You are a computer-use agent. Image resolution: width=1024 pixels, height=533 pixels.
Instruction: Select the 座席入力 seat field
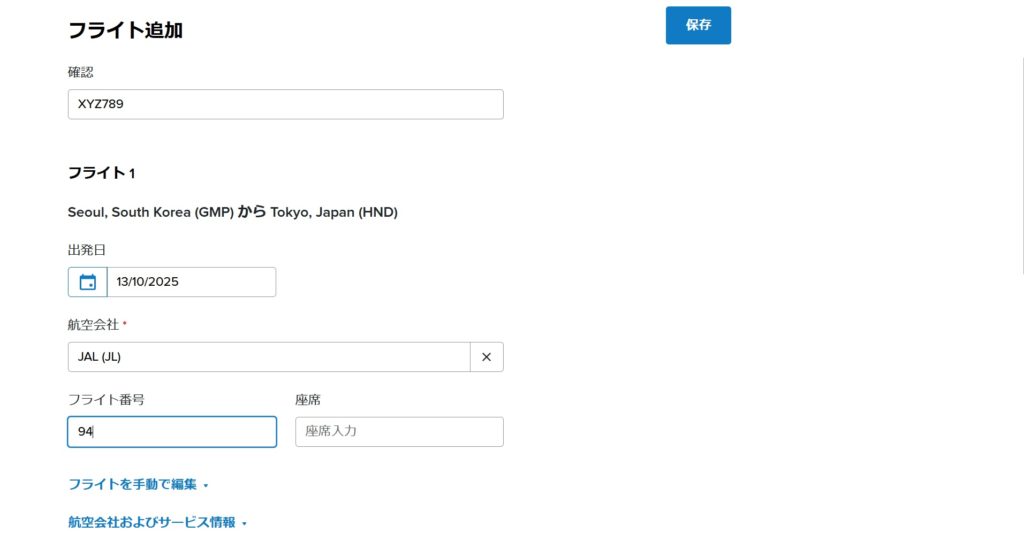[399, 432]
